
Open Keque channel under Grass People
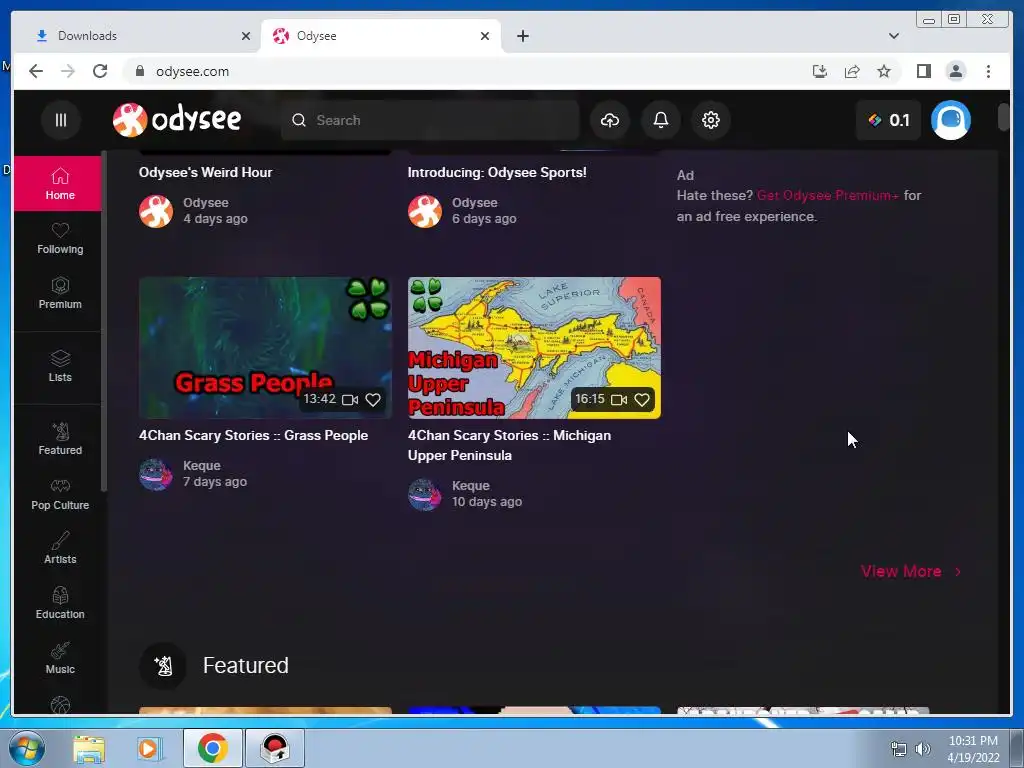click(x=202, y=466)
